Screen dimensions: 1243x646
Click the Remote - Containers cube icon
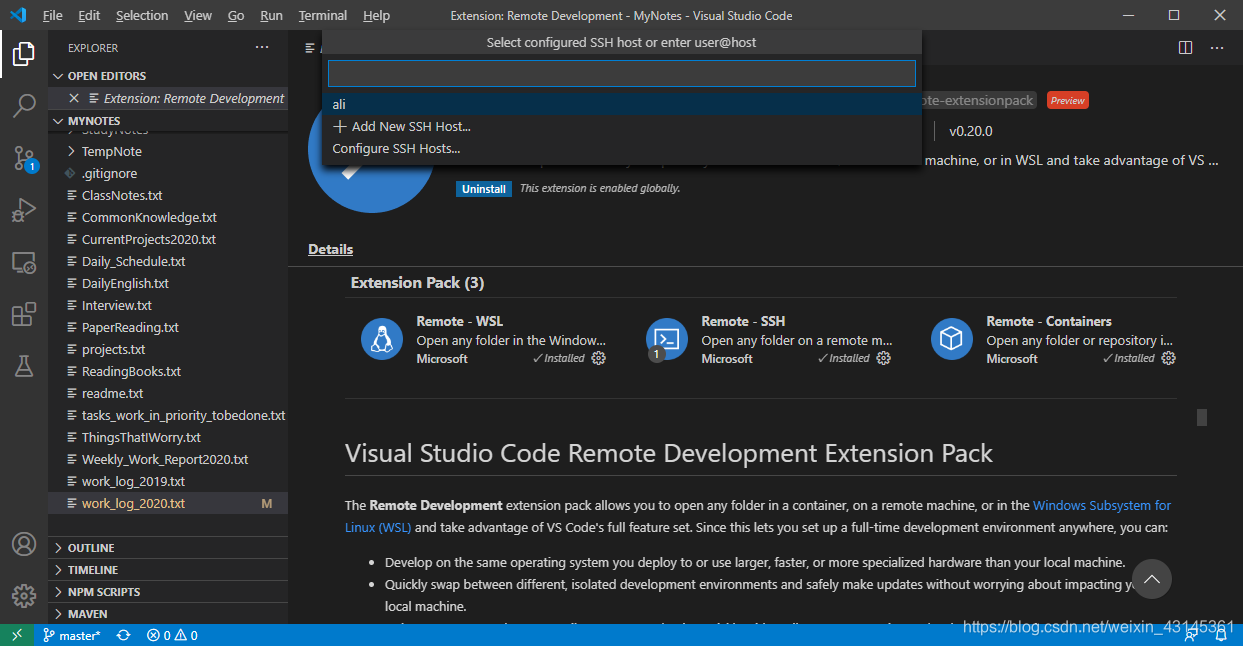pos(951,339)
